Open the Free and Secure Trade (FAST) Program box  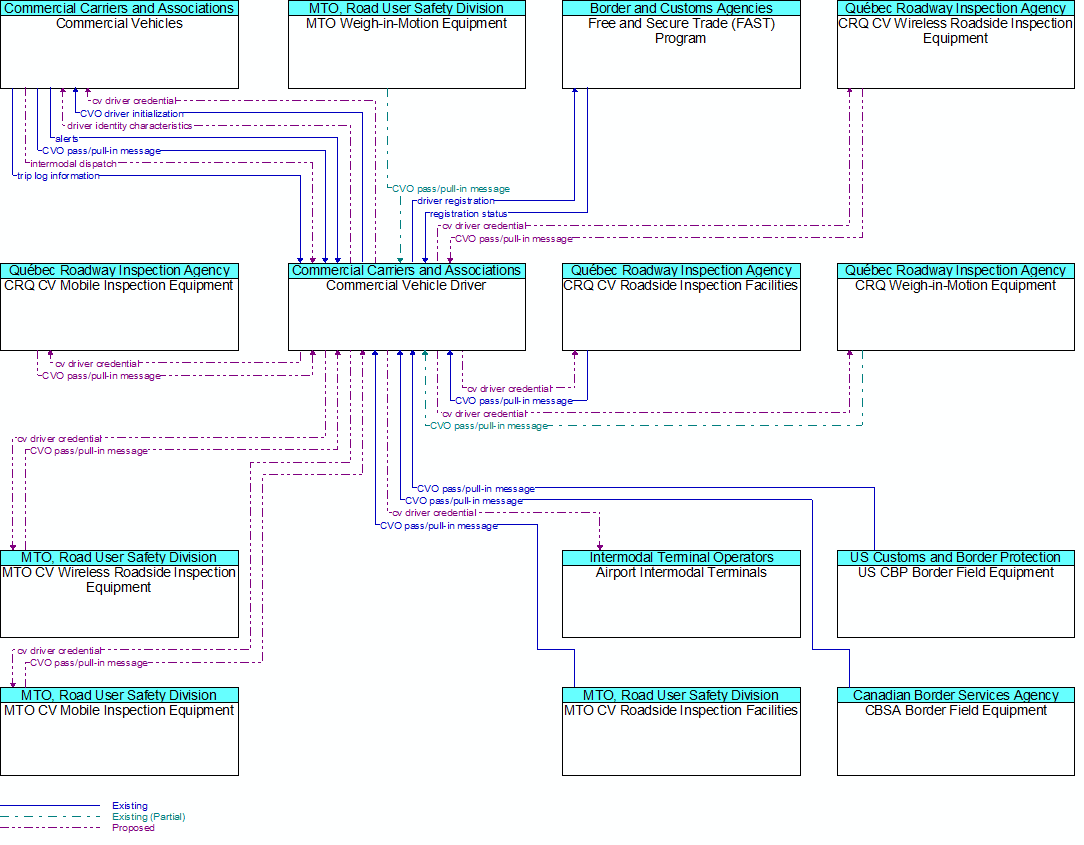(x=681, y=44)
